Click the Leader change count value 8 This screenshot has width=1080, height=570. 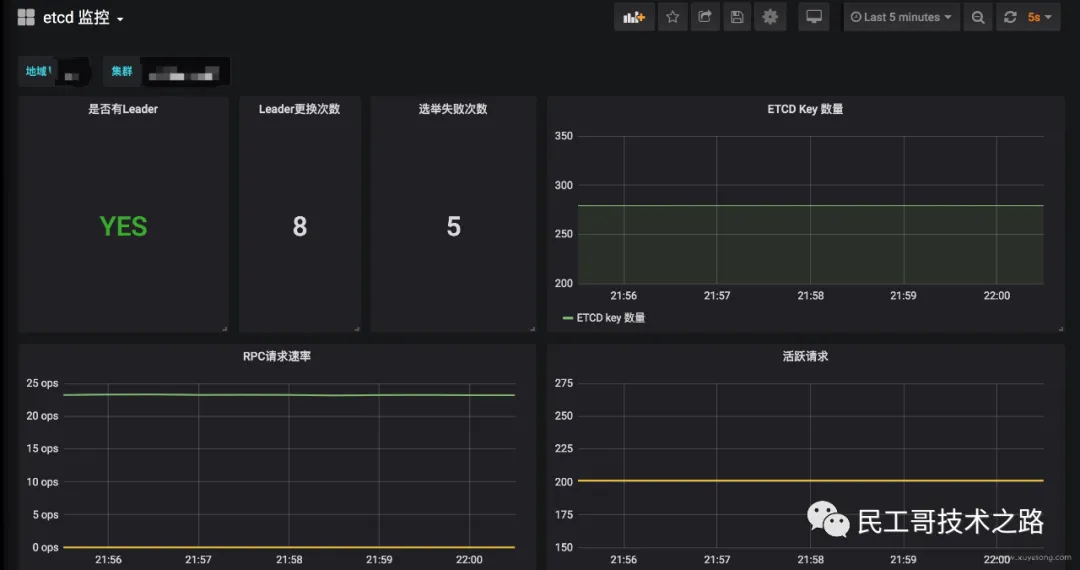coord(300,226)
